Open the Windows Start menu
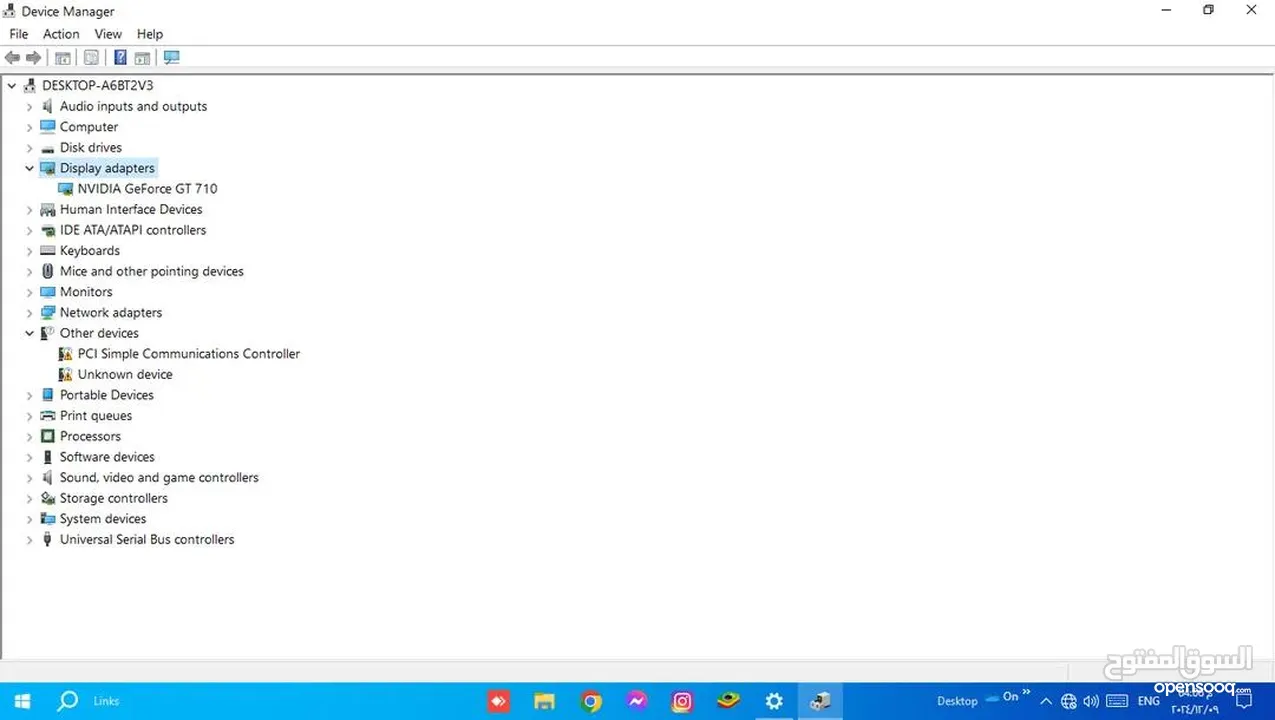1275x720 pixels. coord(21,701)
